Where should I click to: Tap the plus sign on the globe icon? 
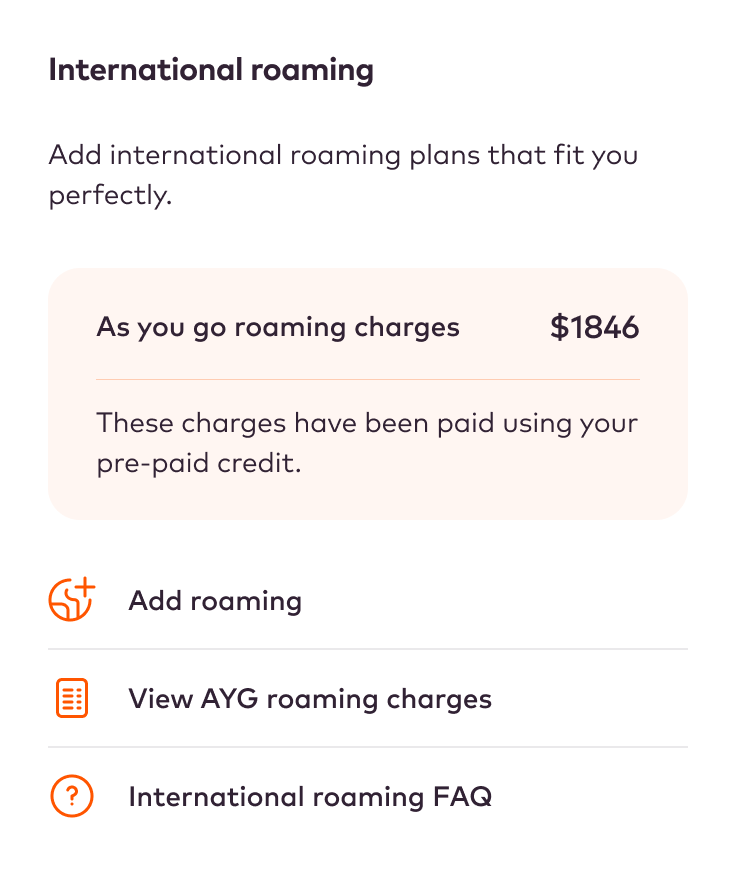[85, 587]
